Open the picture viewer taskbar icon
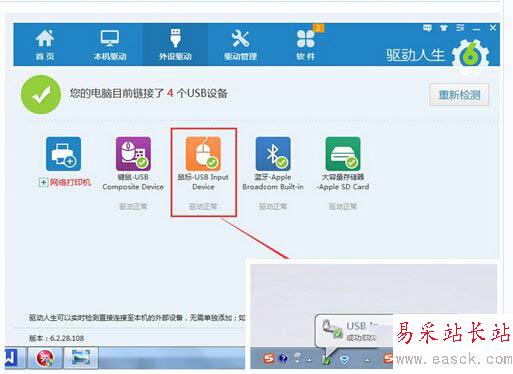This screenshot has height=374, width=513. tap(81, 358)
